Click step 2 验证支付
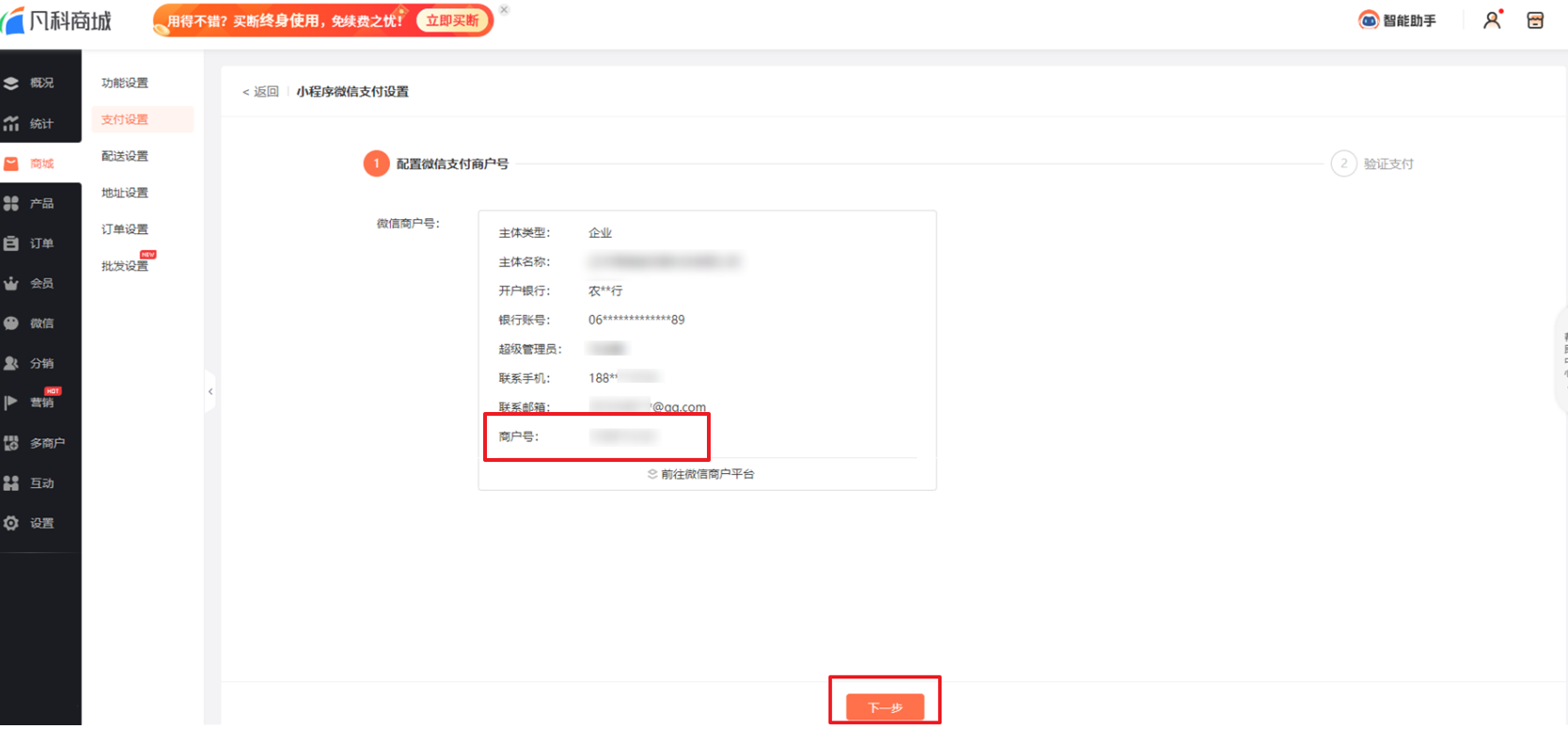This screenshot has width=1568, height=729. [x=1372, y=164]
